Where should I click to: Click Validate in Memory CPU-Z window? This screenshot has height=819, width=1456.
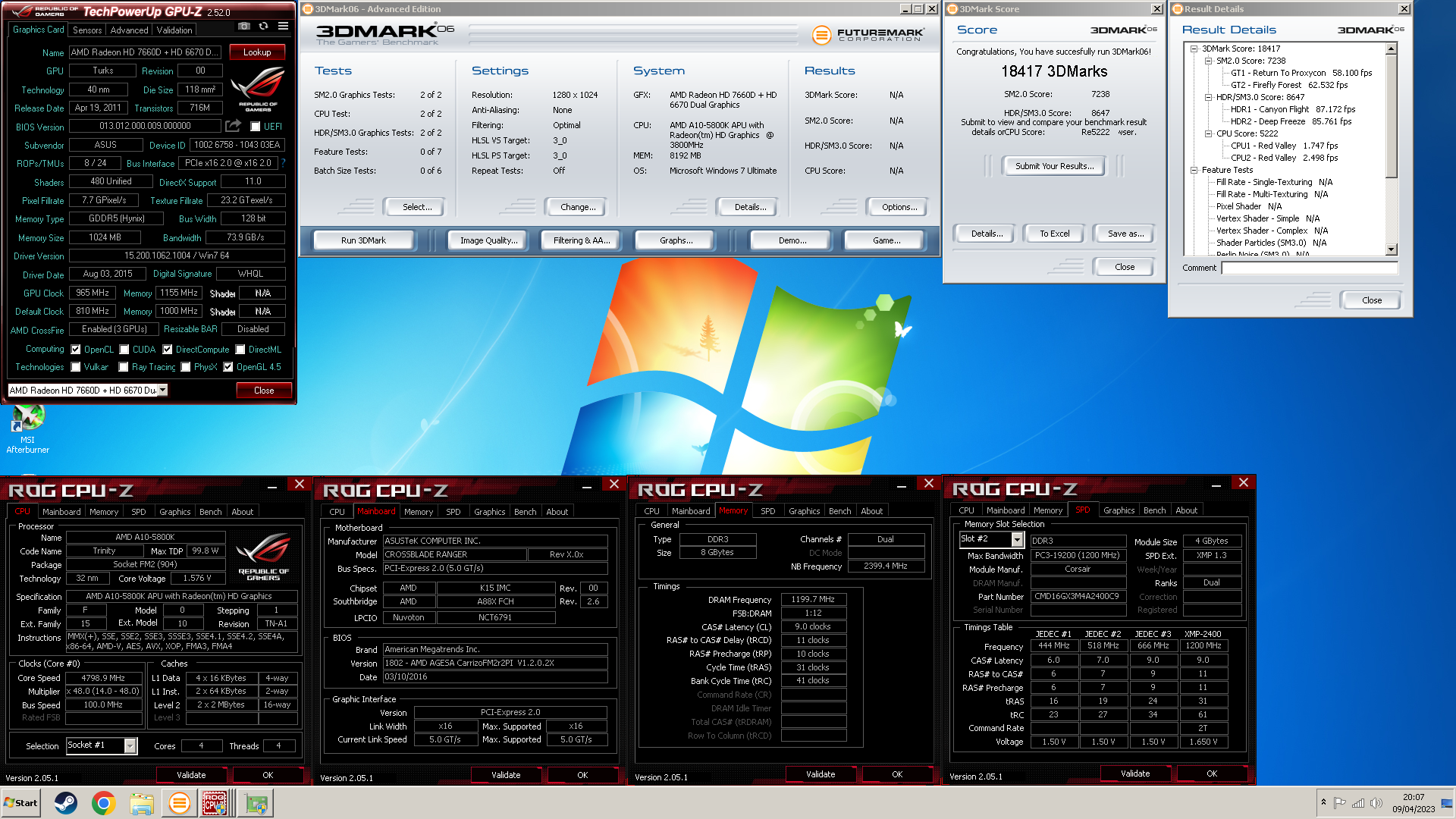(821, 774)
